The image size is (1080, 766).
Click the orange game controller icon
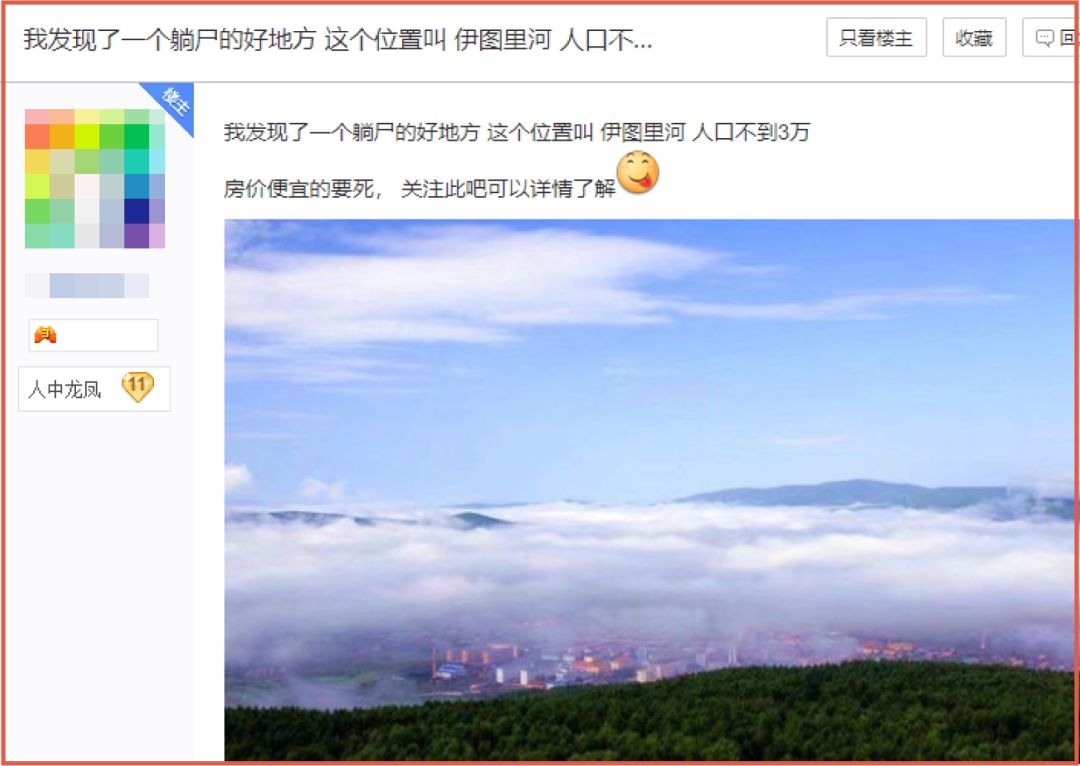point(45,335)
